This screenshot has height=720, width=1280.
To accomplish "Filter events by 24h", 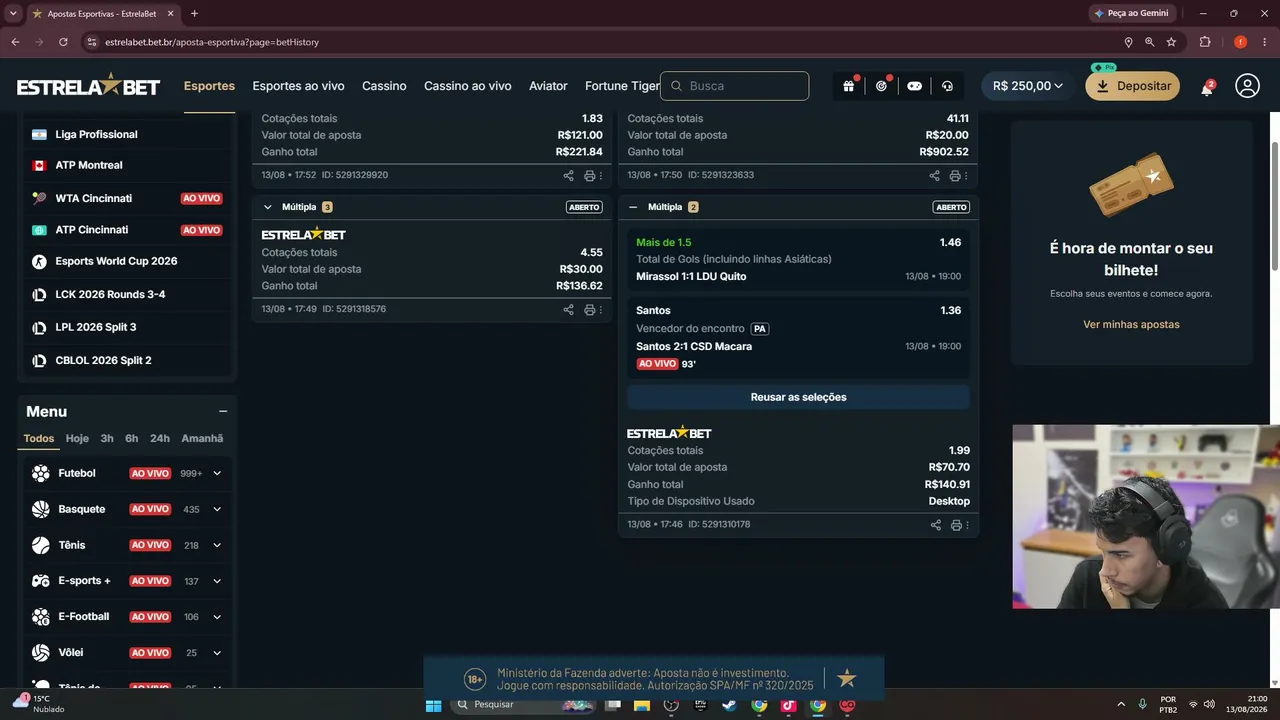I will pos(160,438).
